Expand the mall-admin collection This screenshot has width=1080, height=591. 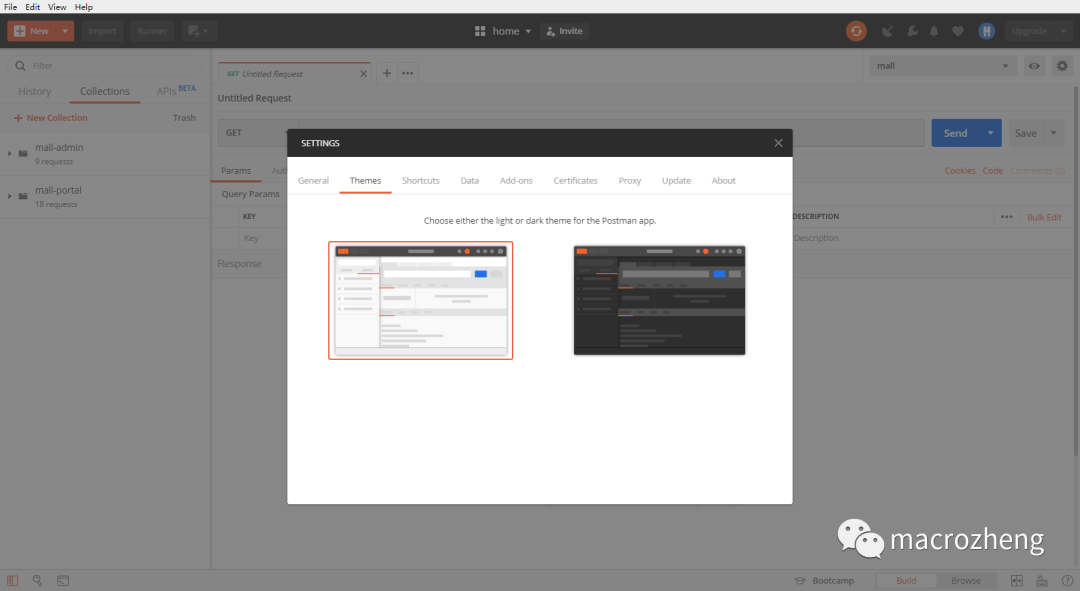(x=10, y=154)
